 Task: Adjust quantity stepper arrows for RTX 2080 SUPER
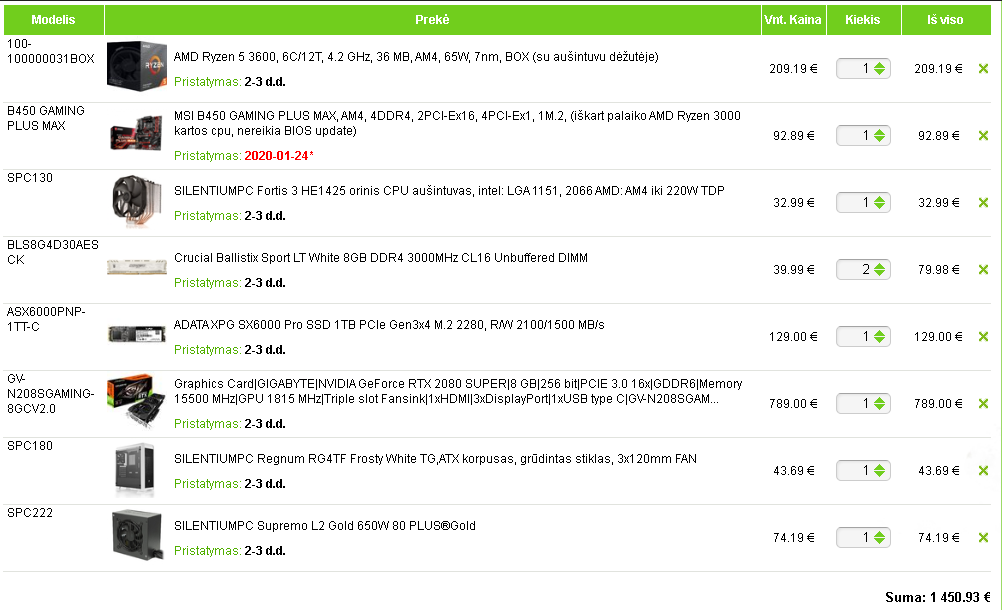(879, 404)
